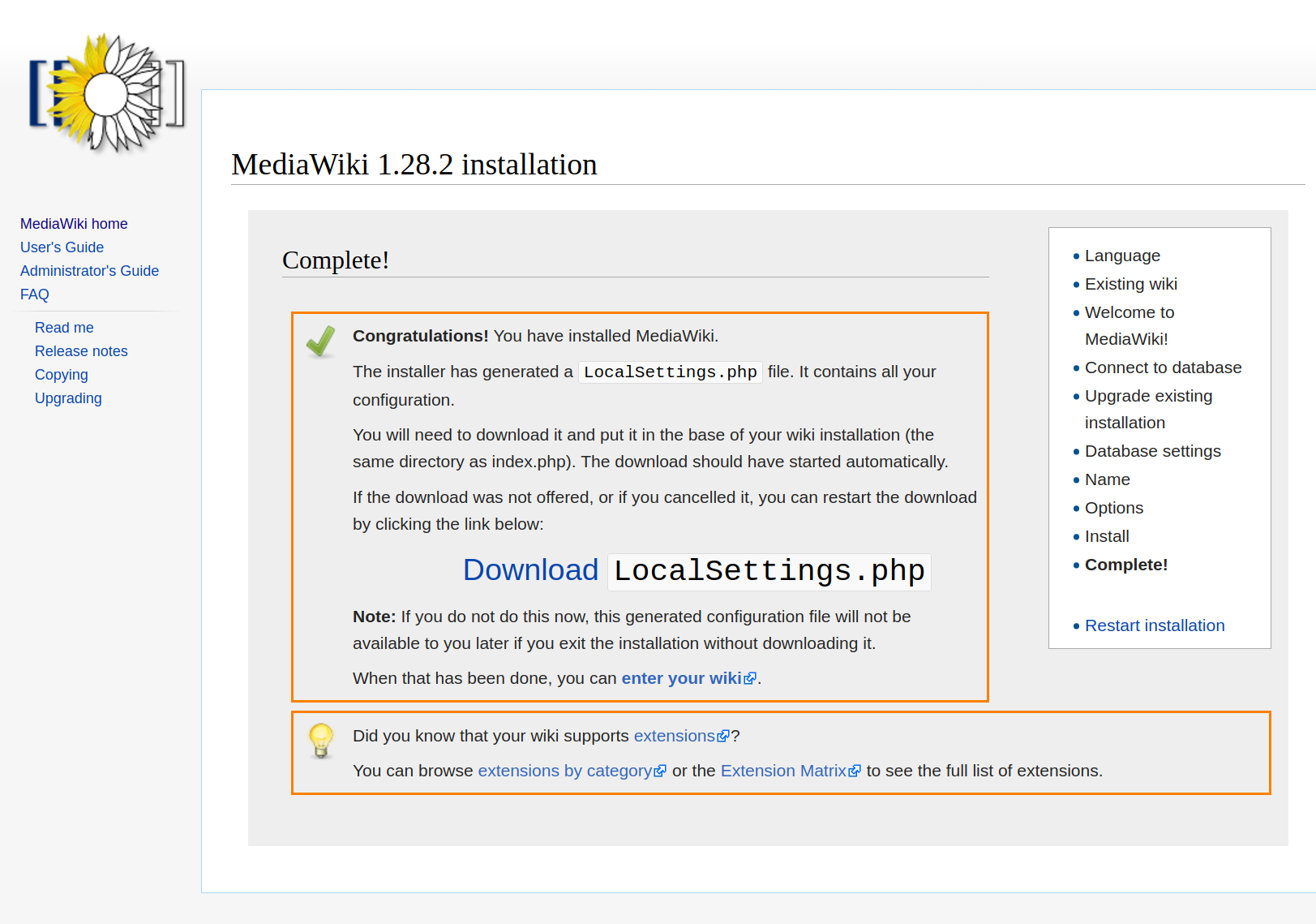Open the User's Guide
Screen dimensions: 1316x924
(62, 247)
